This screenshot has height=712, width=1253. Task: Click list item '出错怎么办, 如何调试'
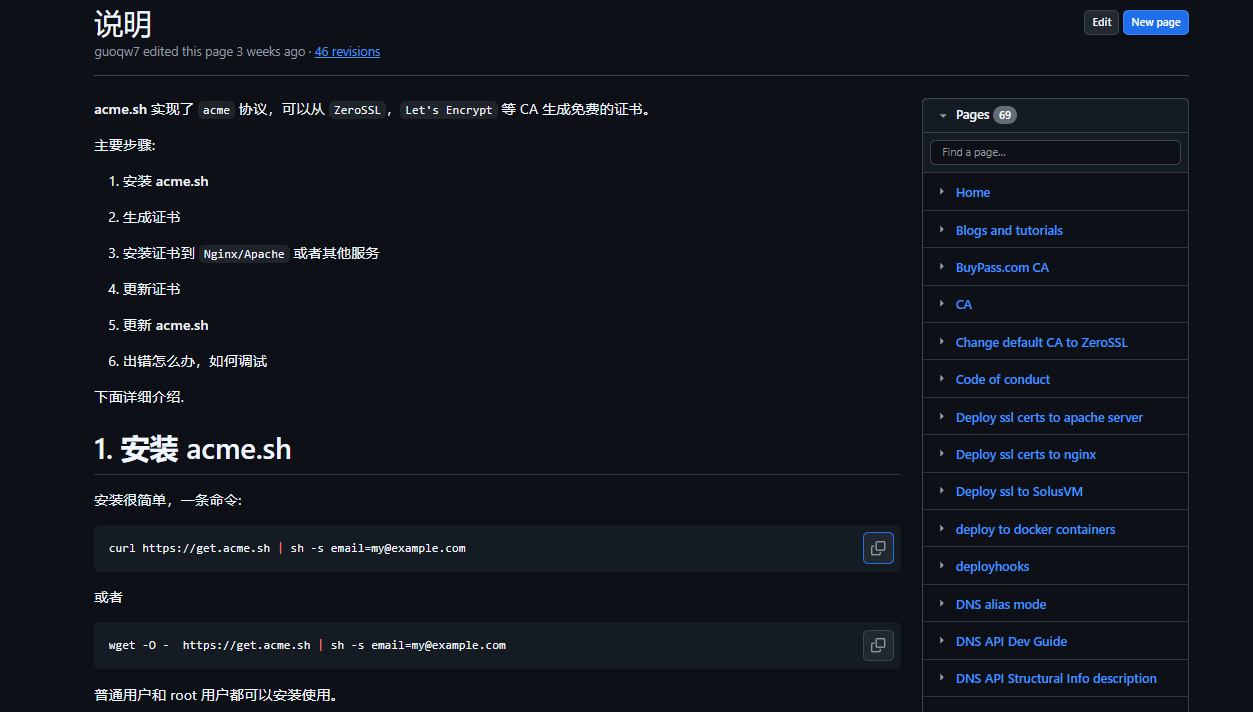(x=195, y=361)
